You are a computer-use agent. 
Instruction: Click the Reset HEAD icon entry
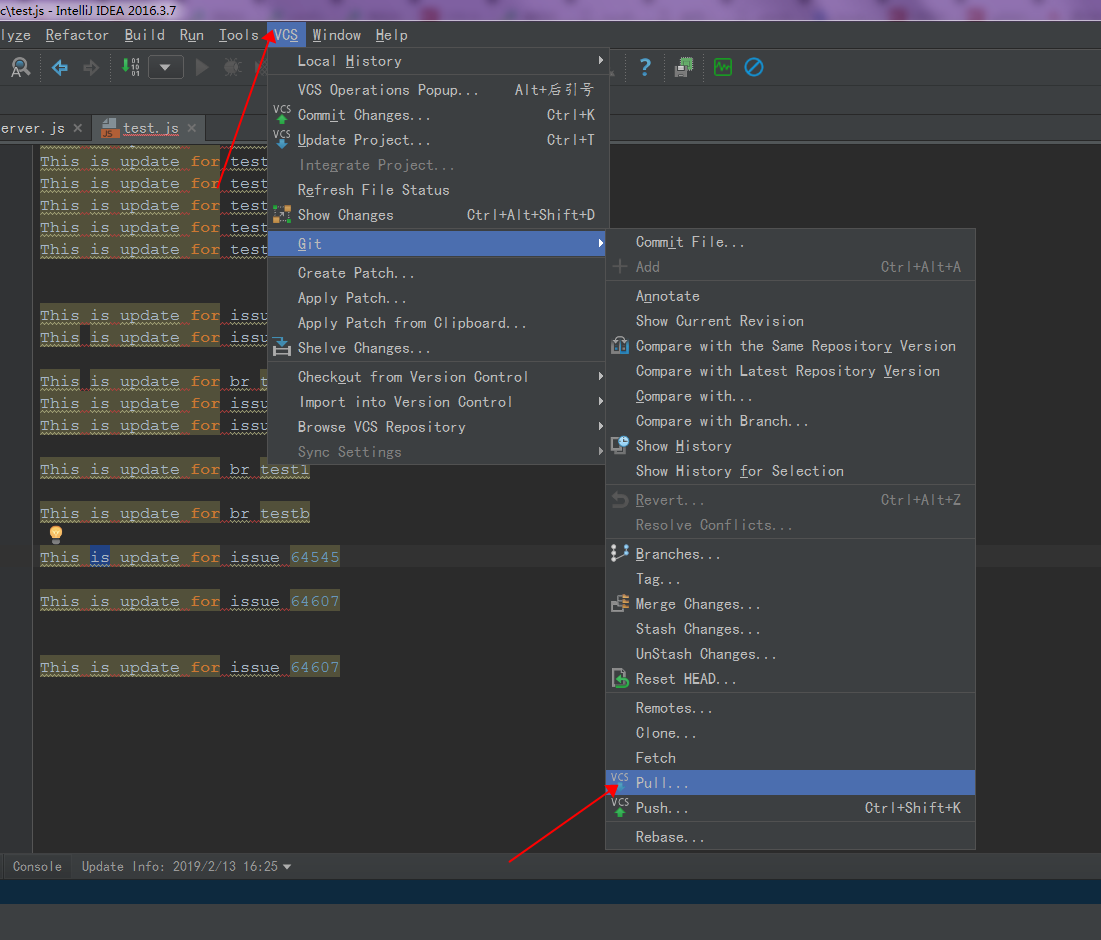(x=620, y=678)
